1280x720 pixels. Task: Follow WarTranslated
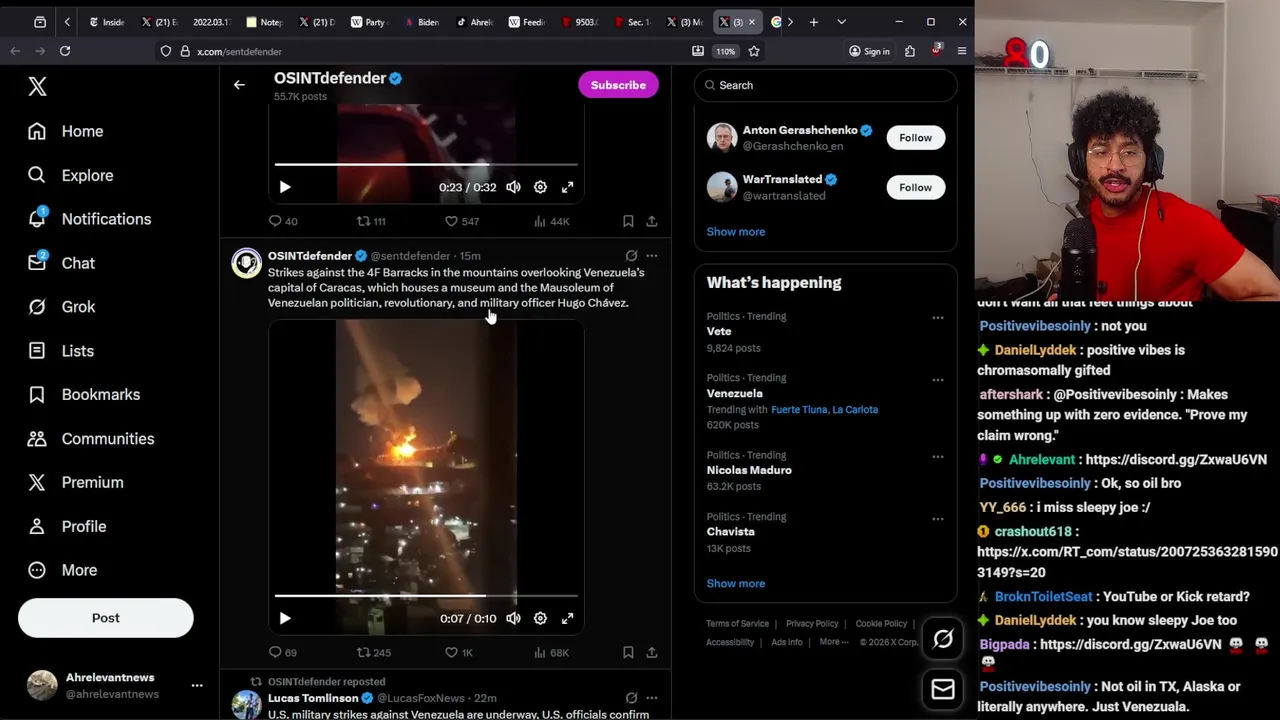[x=915, y=187]
